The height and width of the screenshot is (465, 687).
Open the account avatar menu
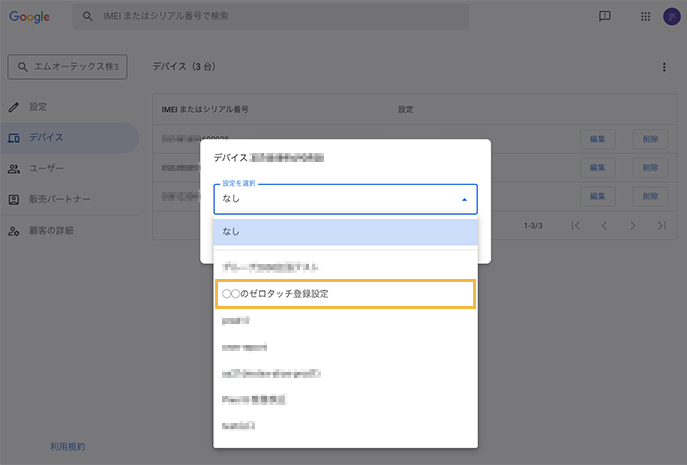(671, 17)
